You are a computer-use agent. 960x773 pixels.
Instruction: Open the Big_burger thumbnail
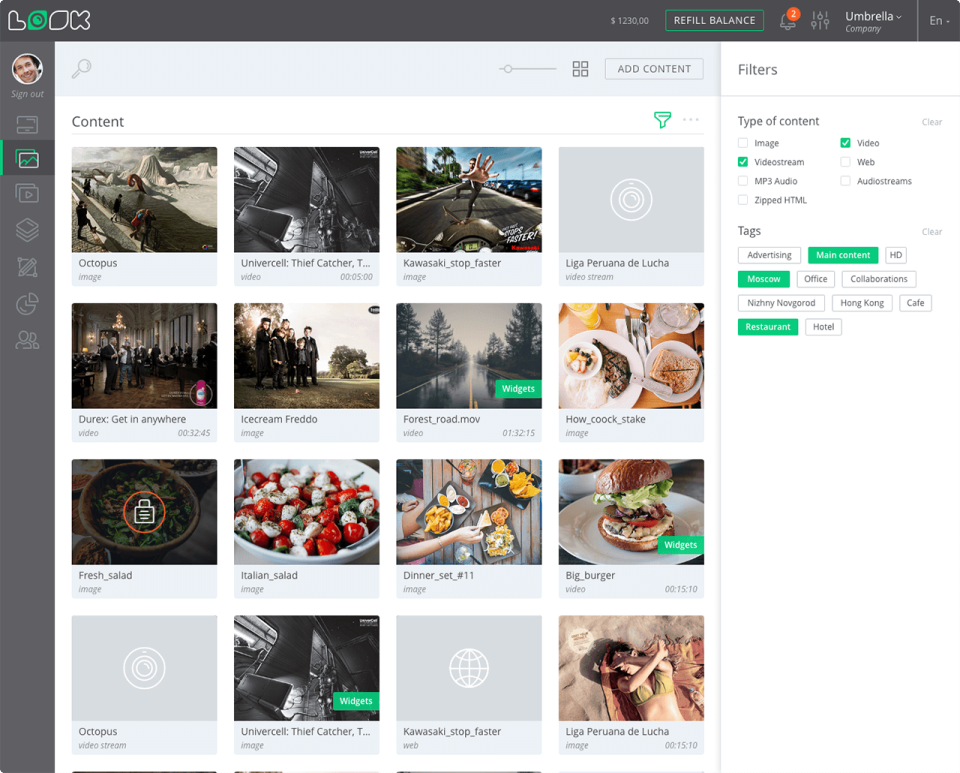pos(631,512)
